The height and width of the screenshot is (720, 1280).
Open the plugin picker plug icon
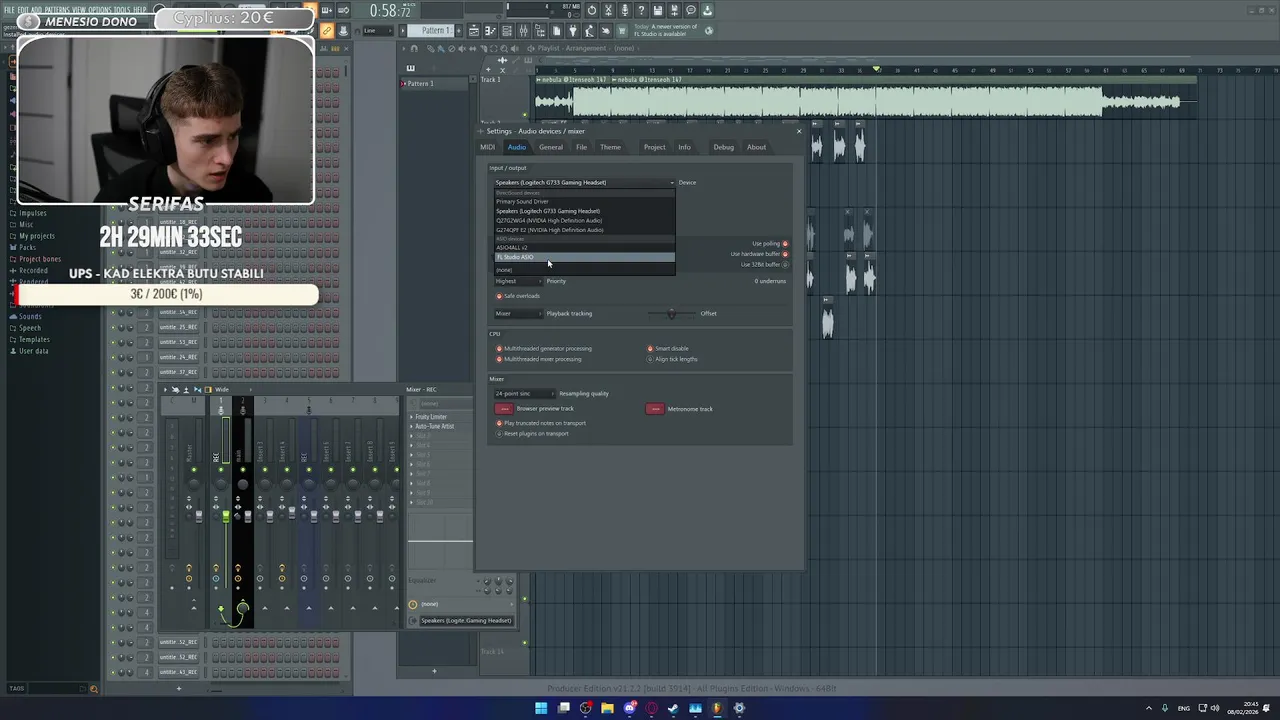click(573, 31)
